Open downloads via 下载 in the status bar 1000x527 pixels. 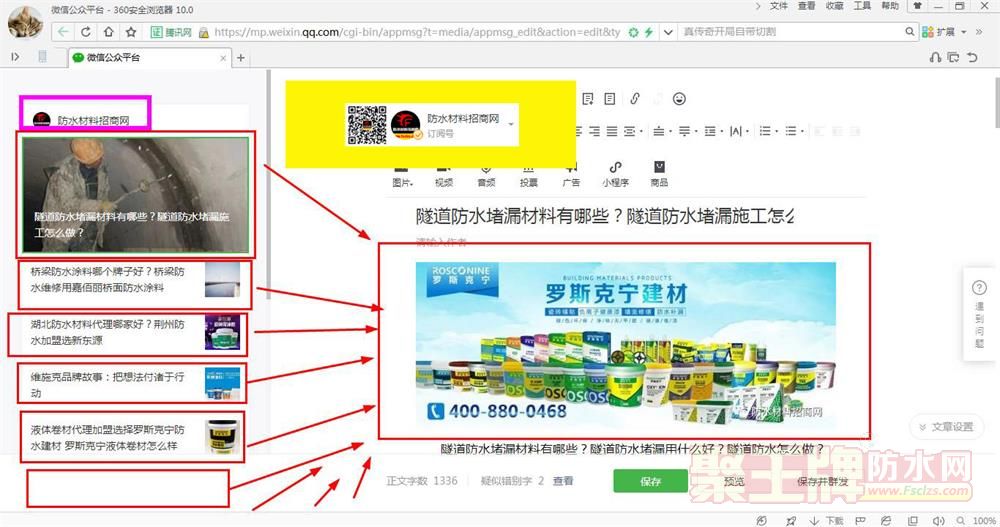[x=827, y=521]
